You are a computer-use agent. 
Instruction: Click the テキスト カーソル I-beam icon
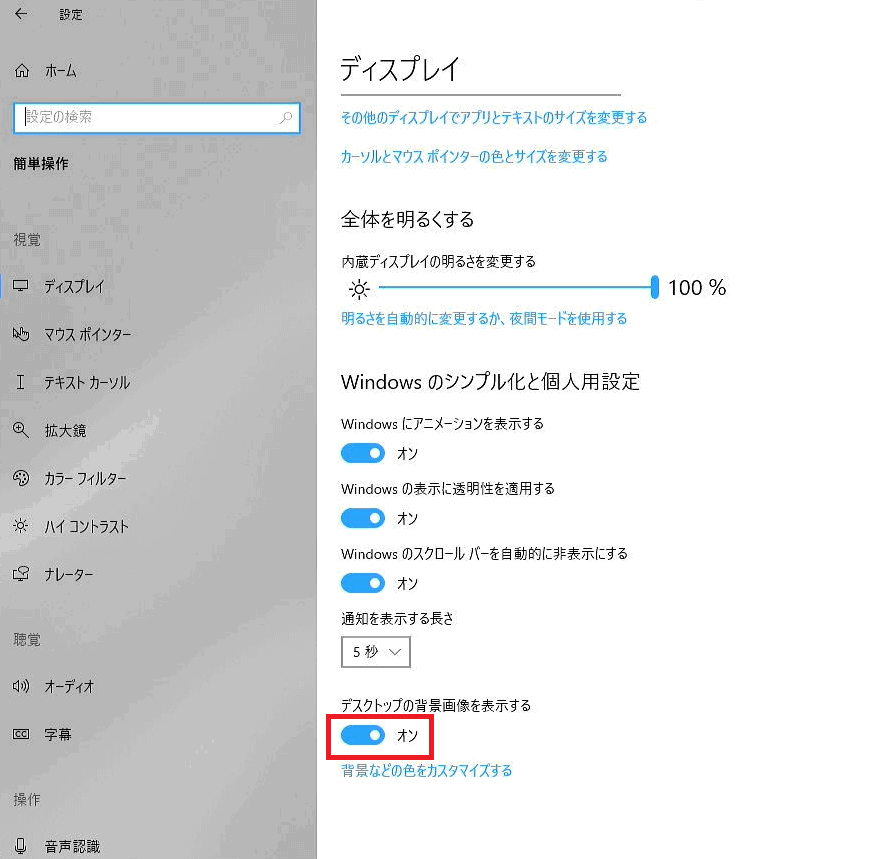(x=20, y=382)
